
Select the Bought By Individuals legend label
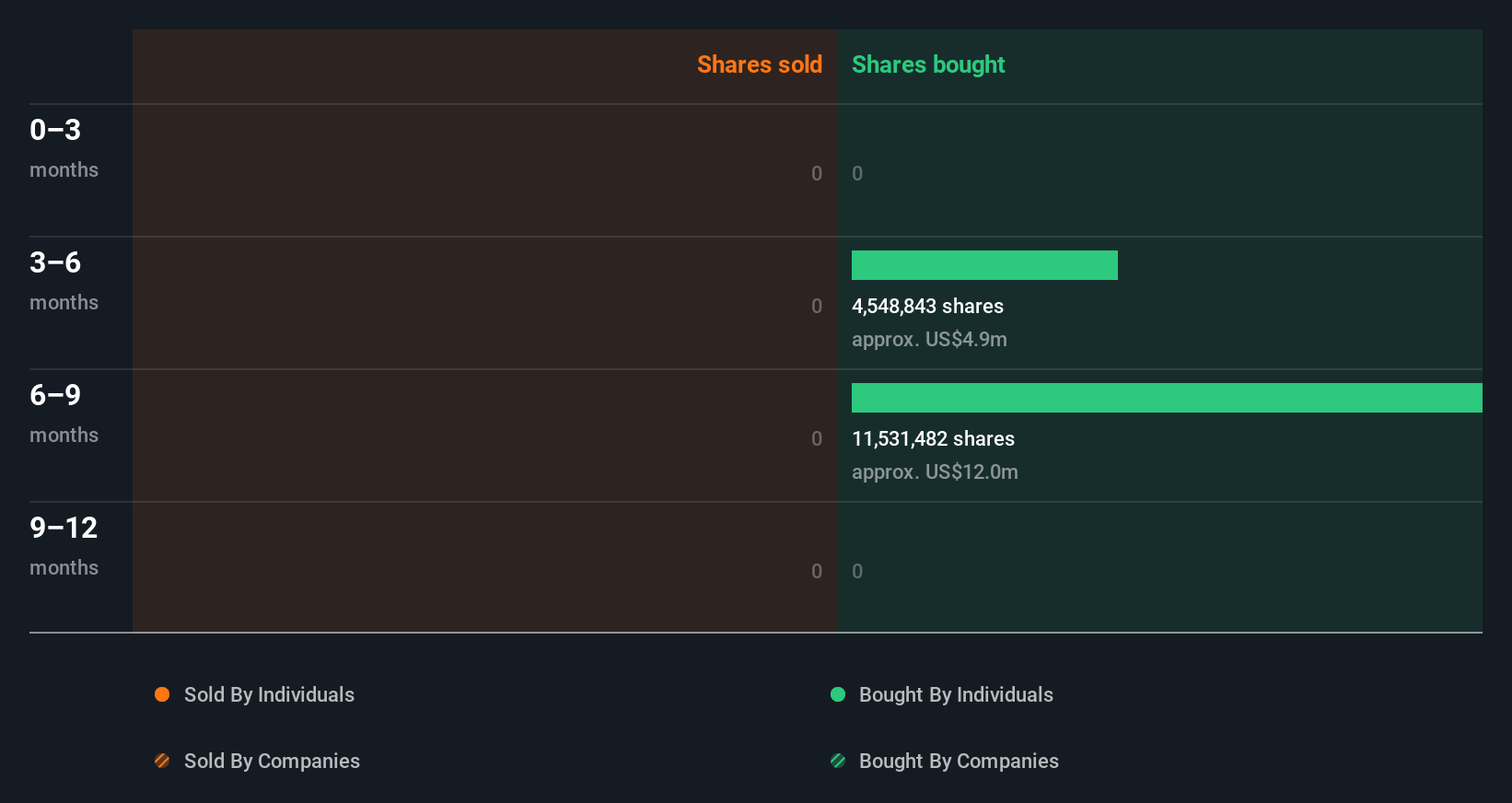point(956,695)
